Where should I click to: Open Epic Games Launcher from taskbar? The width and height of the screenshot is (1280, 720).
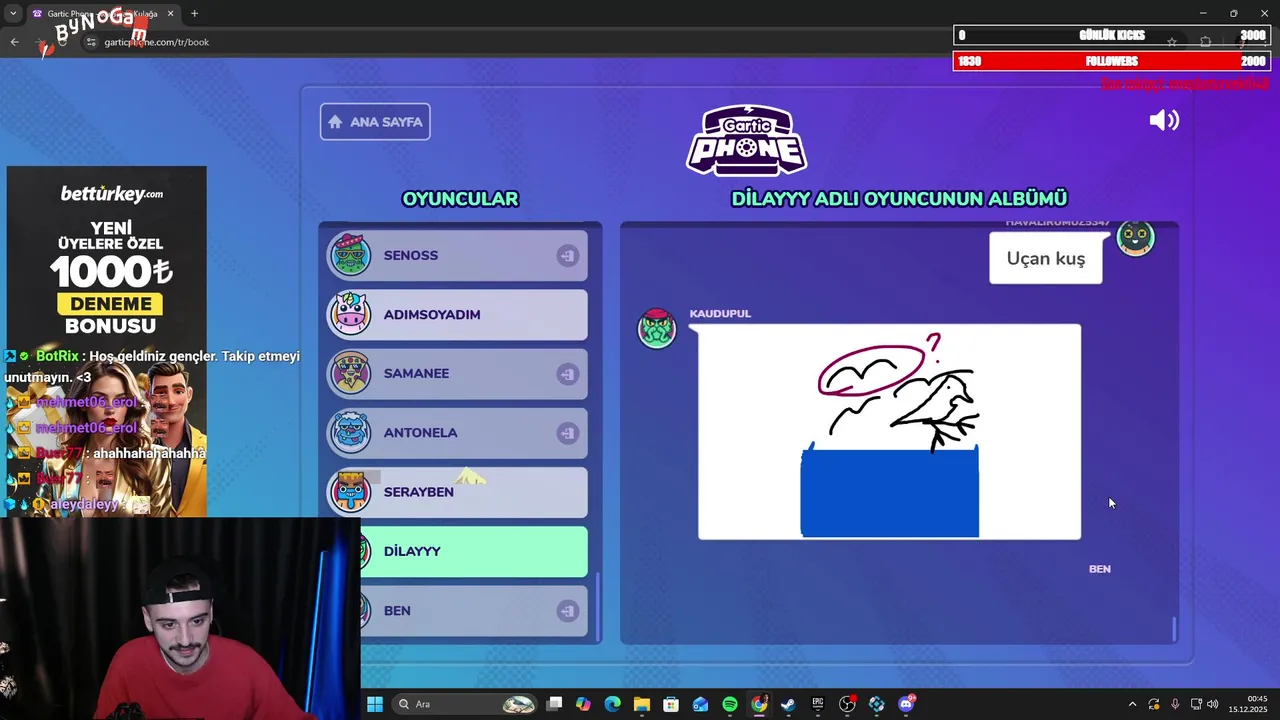(818, 704)
